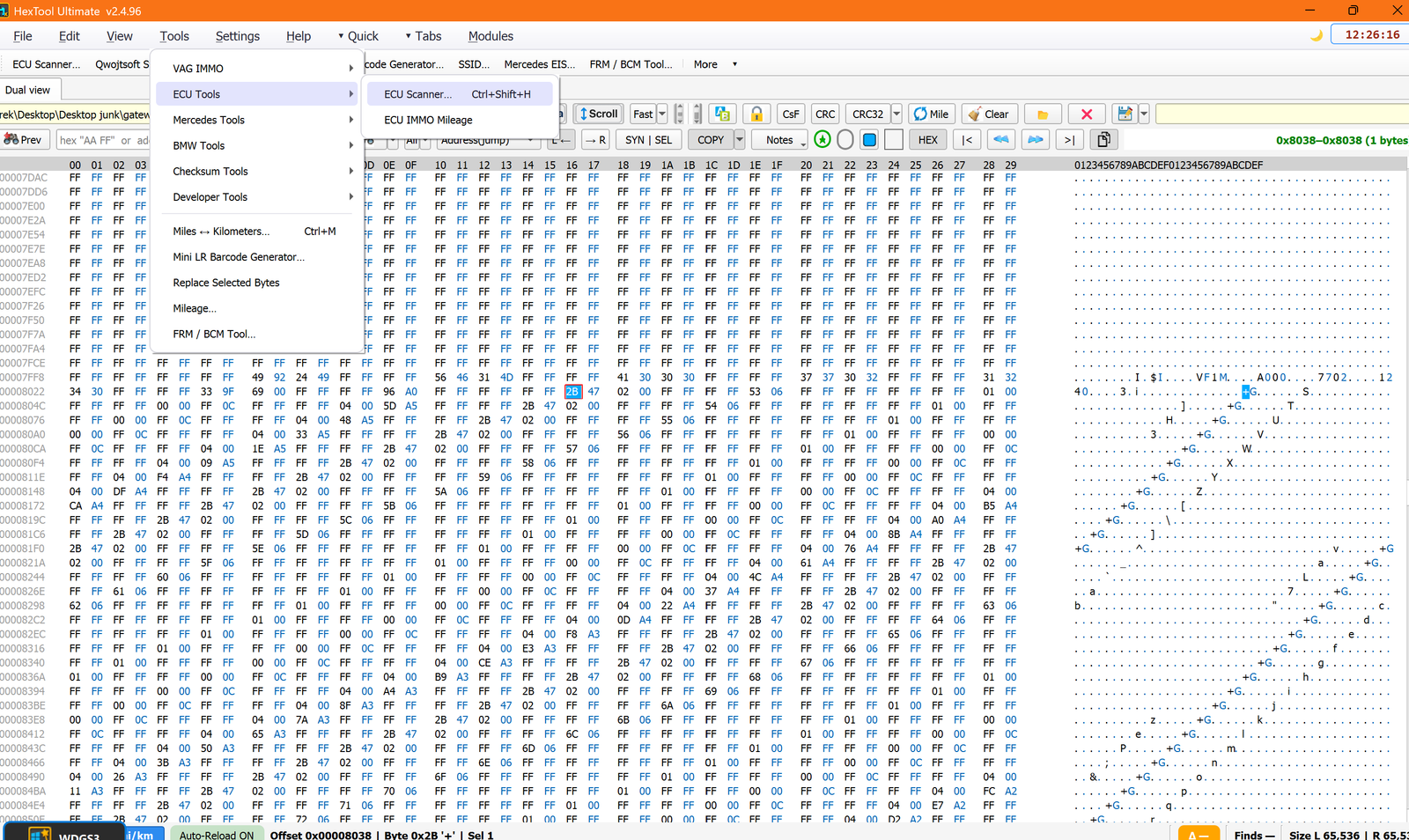Click the blue rewind double-arrow icon
The image size is (1409, 840).
pyautogui.click(x=1001, y=139)
